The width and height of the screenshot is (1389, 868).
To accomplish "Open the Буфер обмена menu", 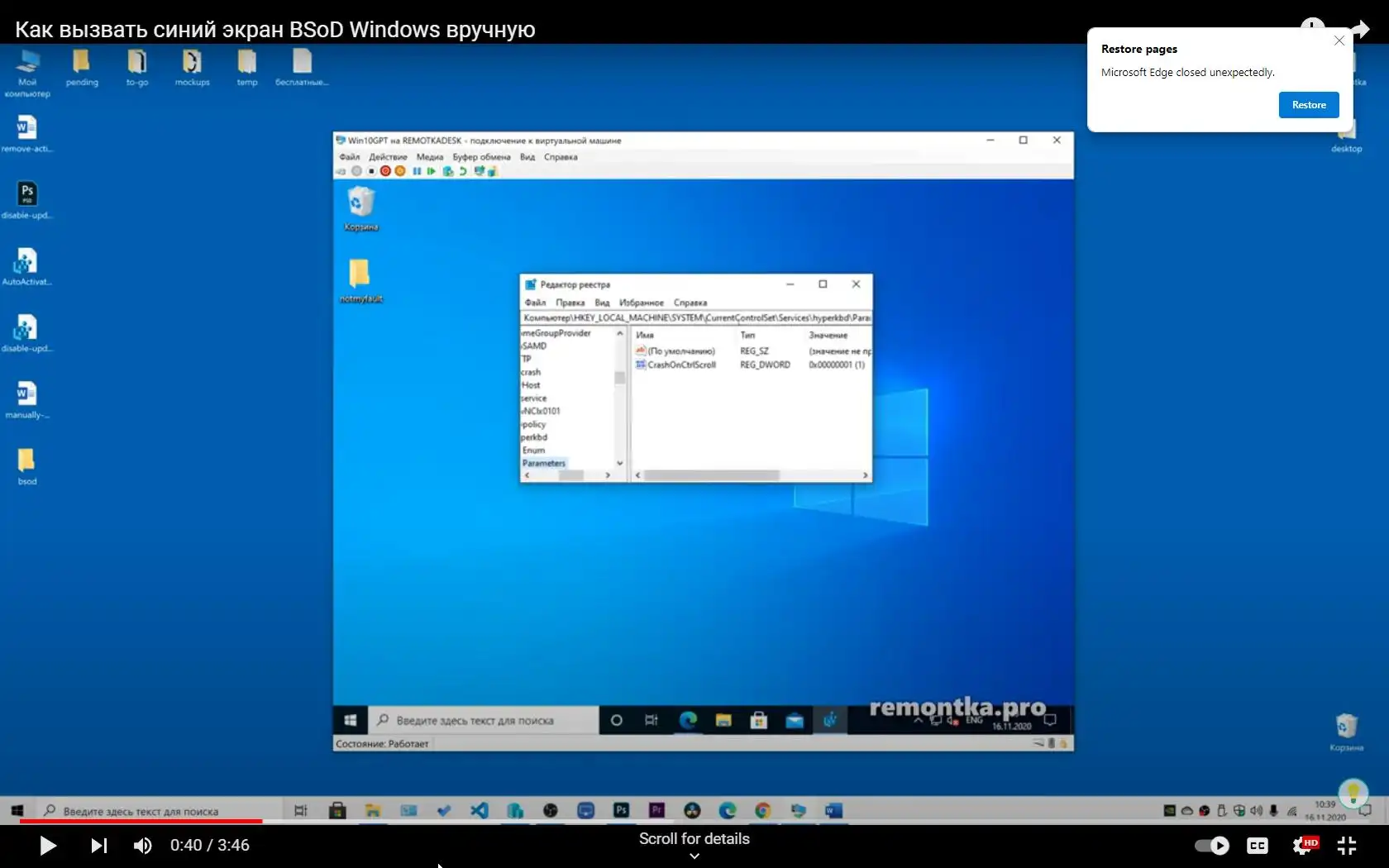I will (481, 157).
